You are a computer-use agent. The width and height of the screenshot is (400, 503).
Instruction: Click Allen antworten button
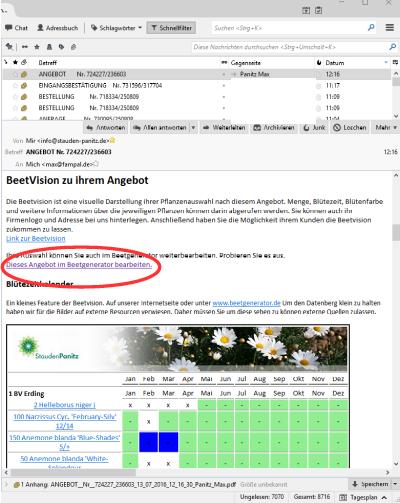click(x=160, y=128)
